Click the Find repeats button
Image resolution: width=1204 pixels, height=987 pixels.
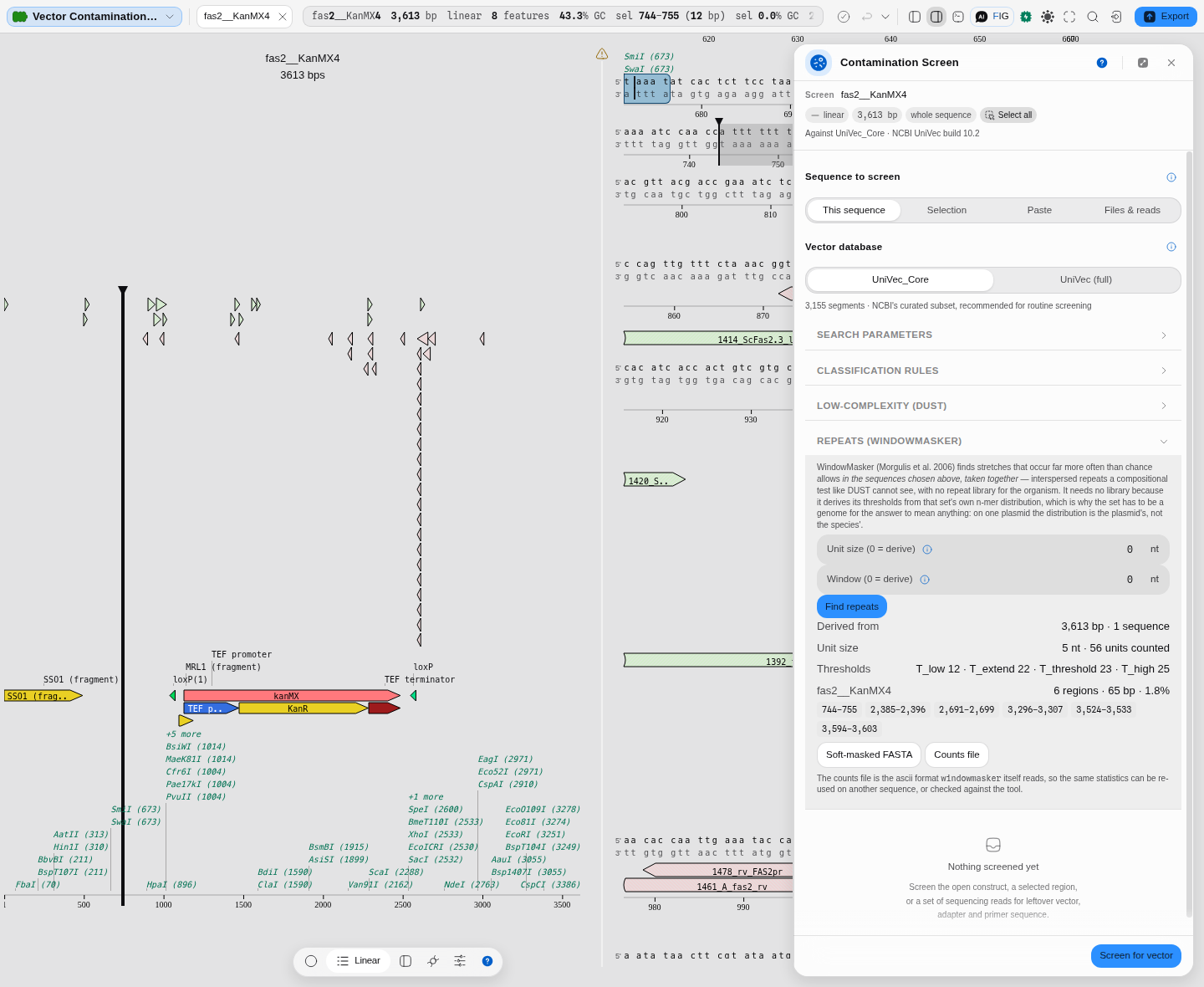click(x=852, y=606)
